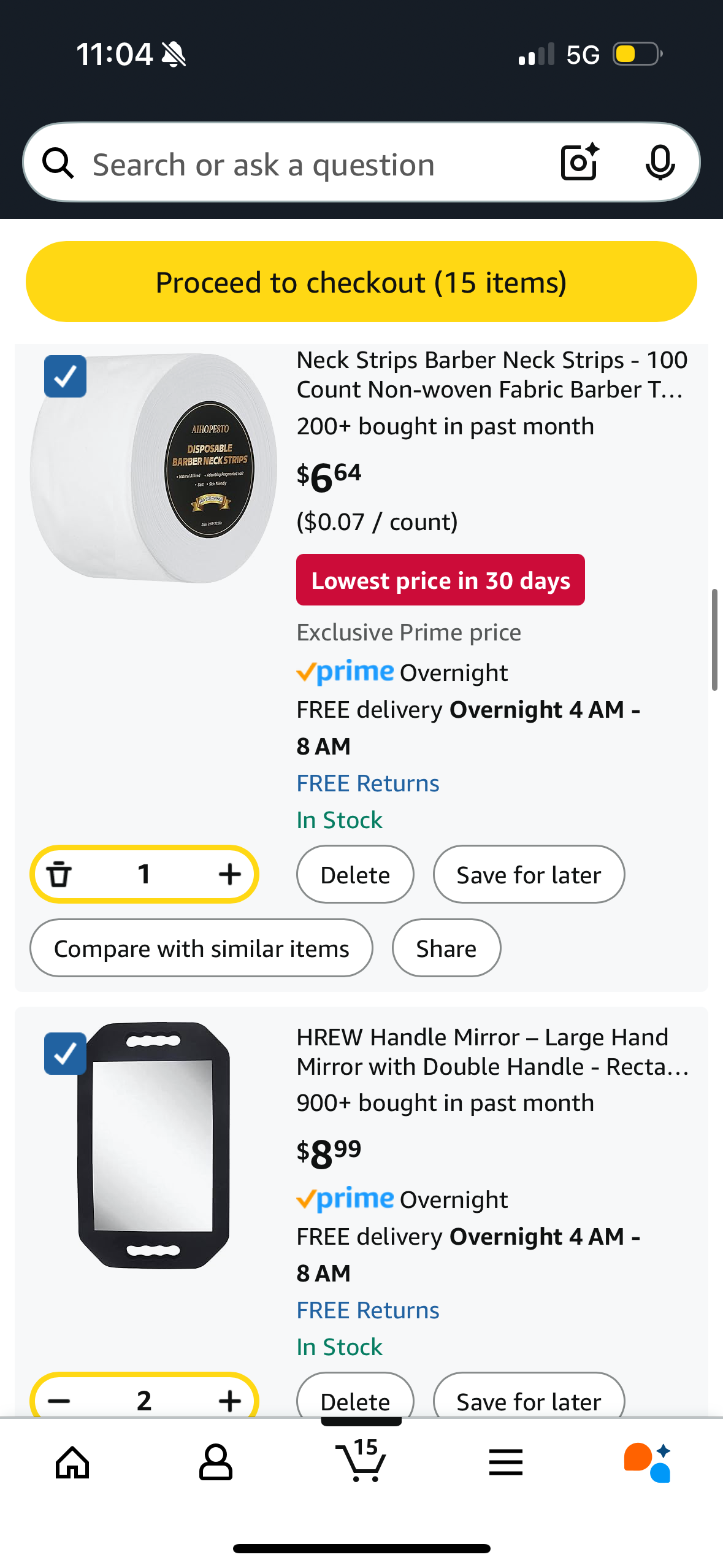
Task: Share the Neck Strips item
Action: [446, 948]
